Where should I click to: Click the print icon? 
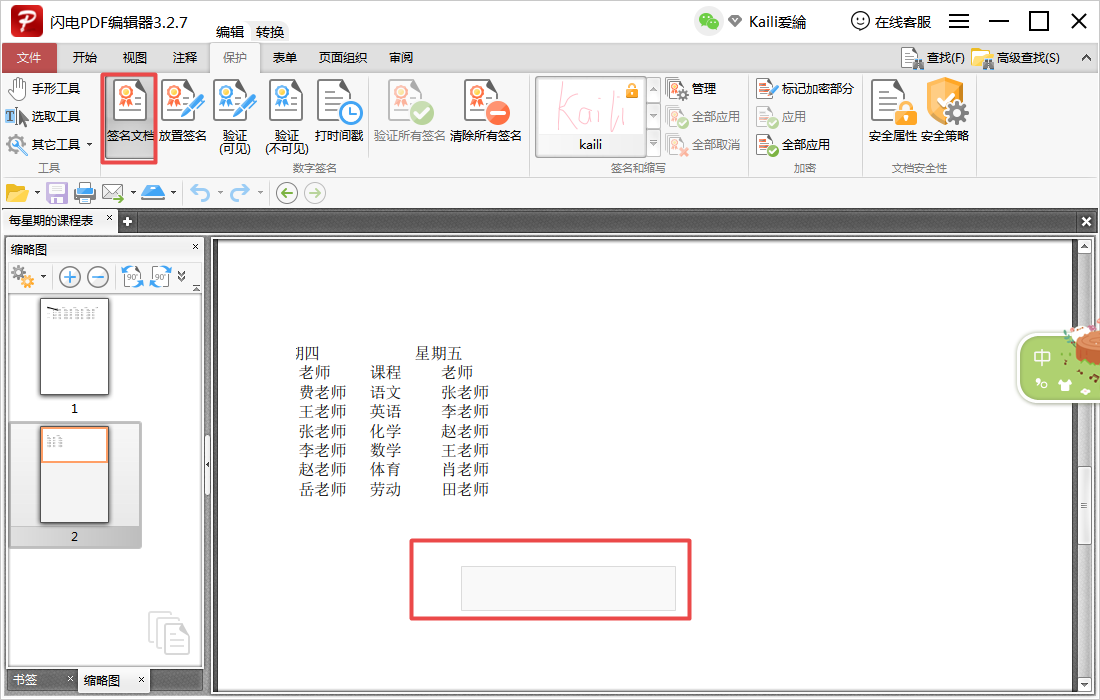coord(85,193)
